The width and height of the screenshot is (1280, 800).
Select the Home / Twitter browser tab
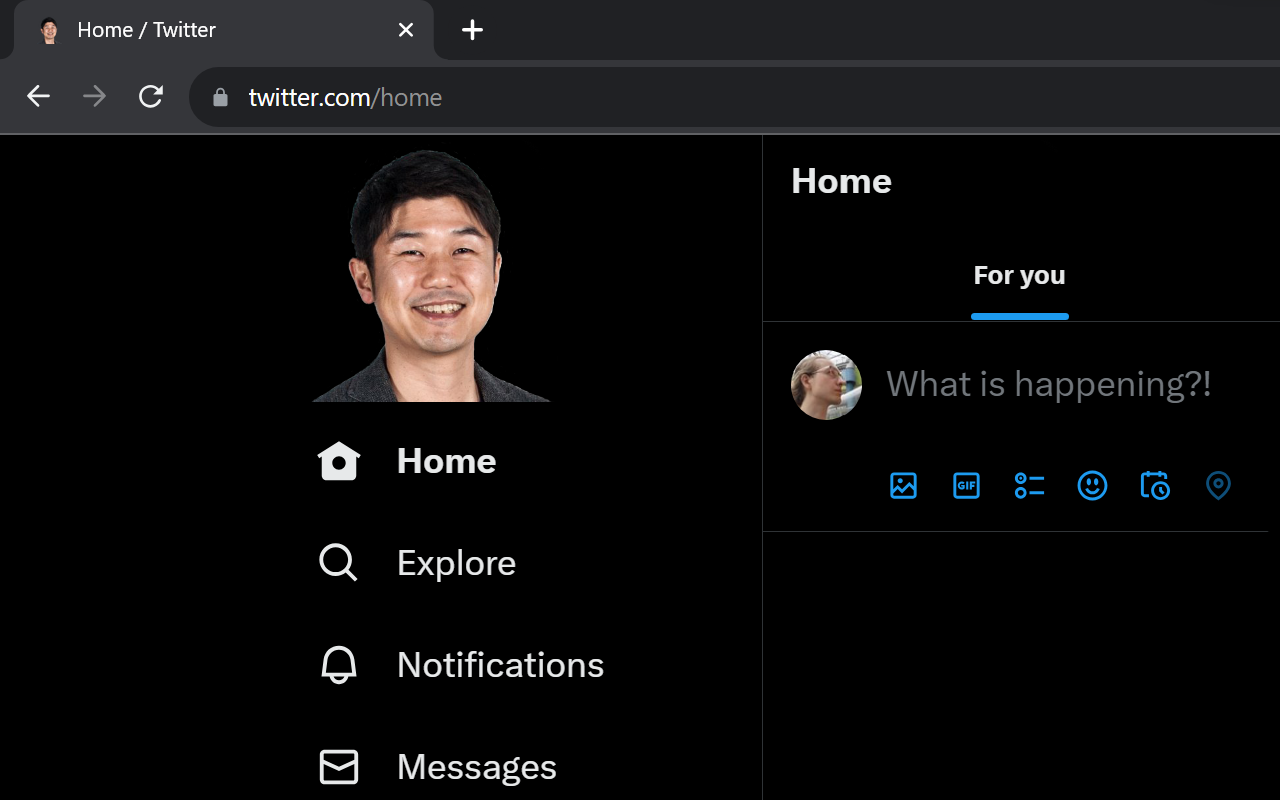[x=200, y=30]
